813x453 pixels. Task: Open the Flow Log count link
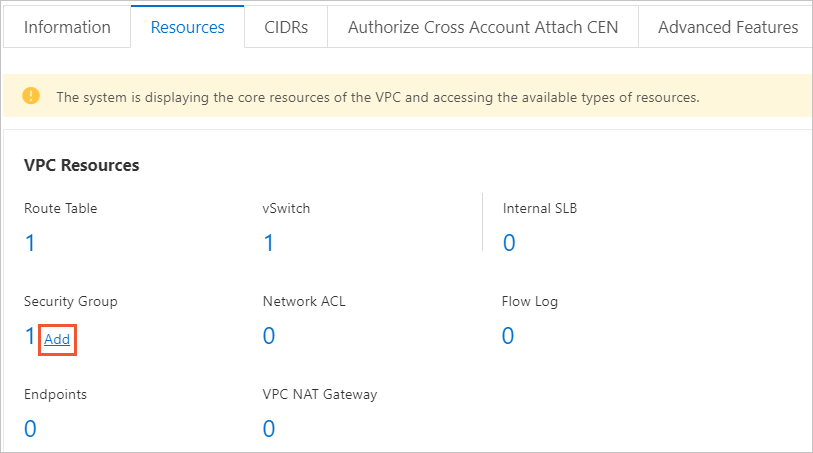(508, 336)
